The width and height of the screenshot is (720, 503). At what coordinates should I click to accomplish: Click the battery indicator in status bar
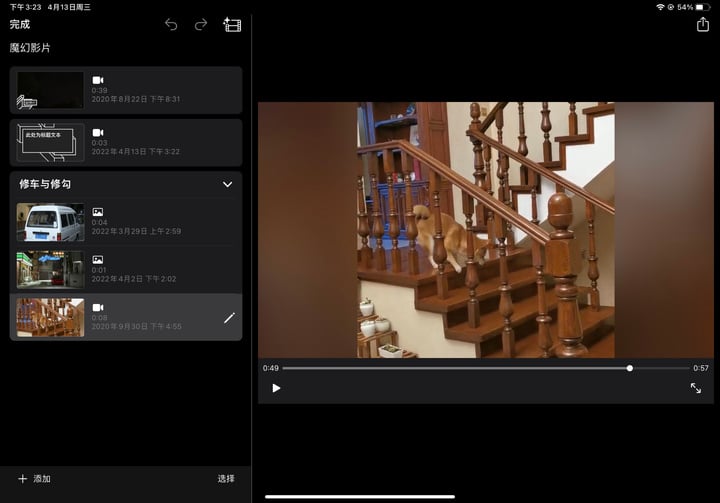point(703,7)
